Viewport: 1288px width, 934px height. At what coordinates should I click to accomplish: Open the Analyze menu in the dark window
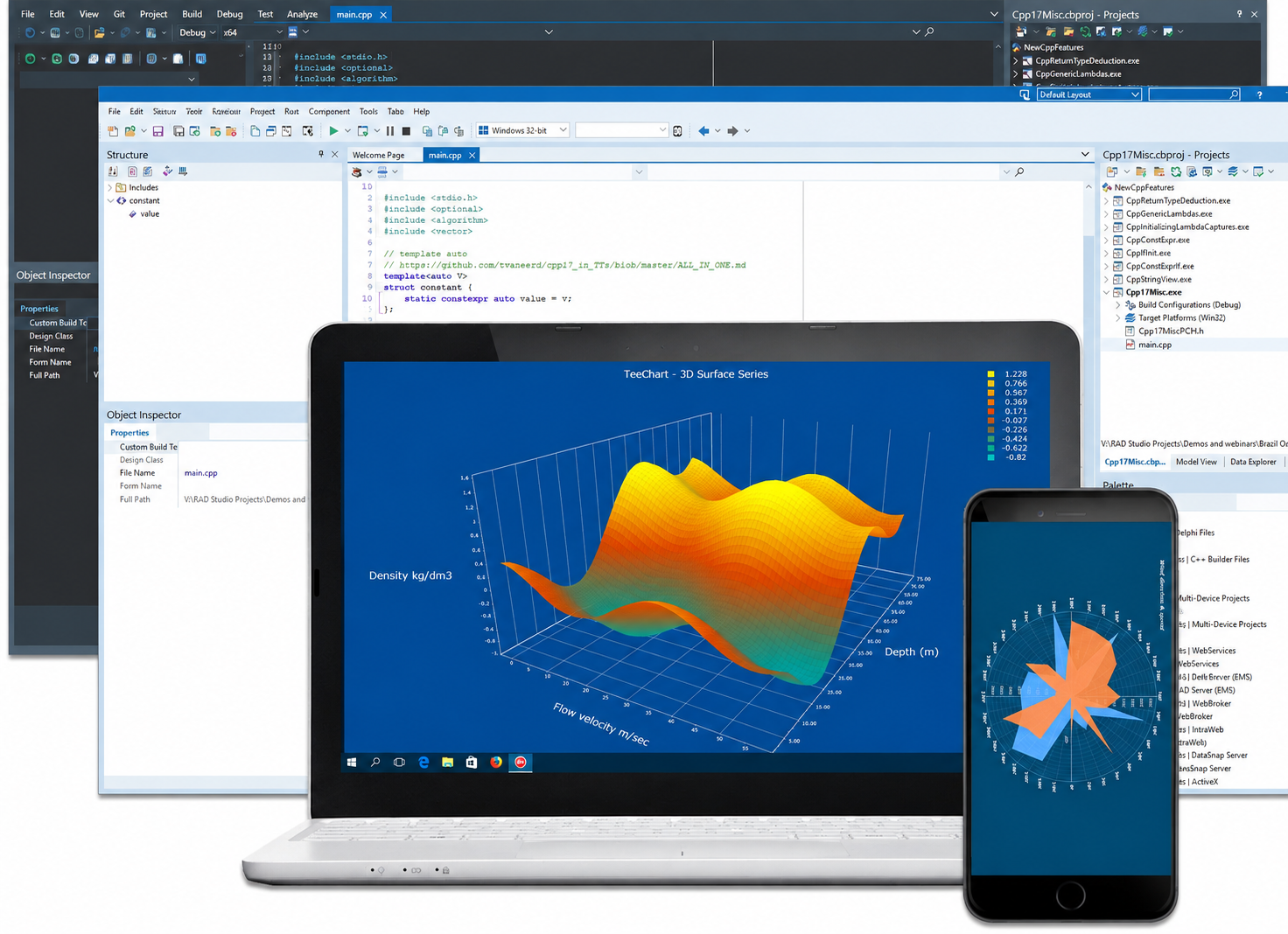pyautogui.click(x=302, y=15)
